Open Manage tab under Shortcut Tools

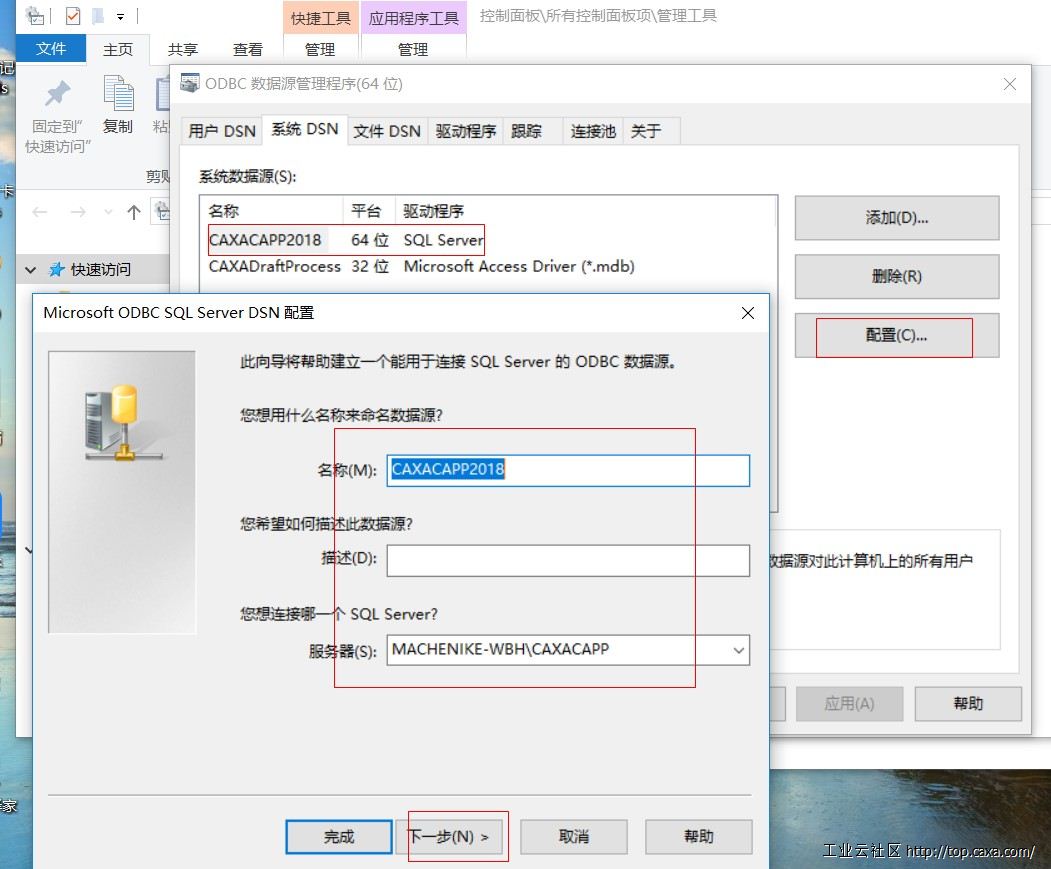[320, 49]
